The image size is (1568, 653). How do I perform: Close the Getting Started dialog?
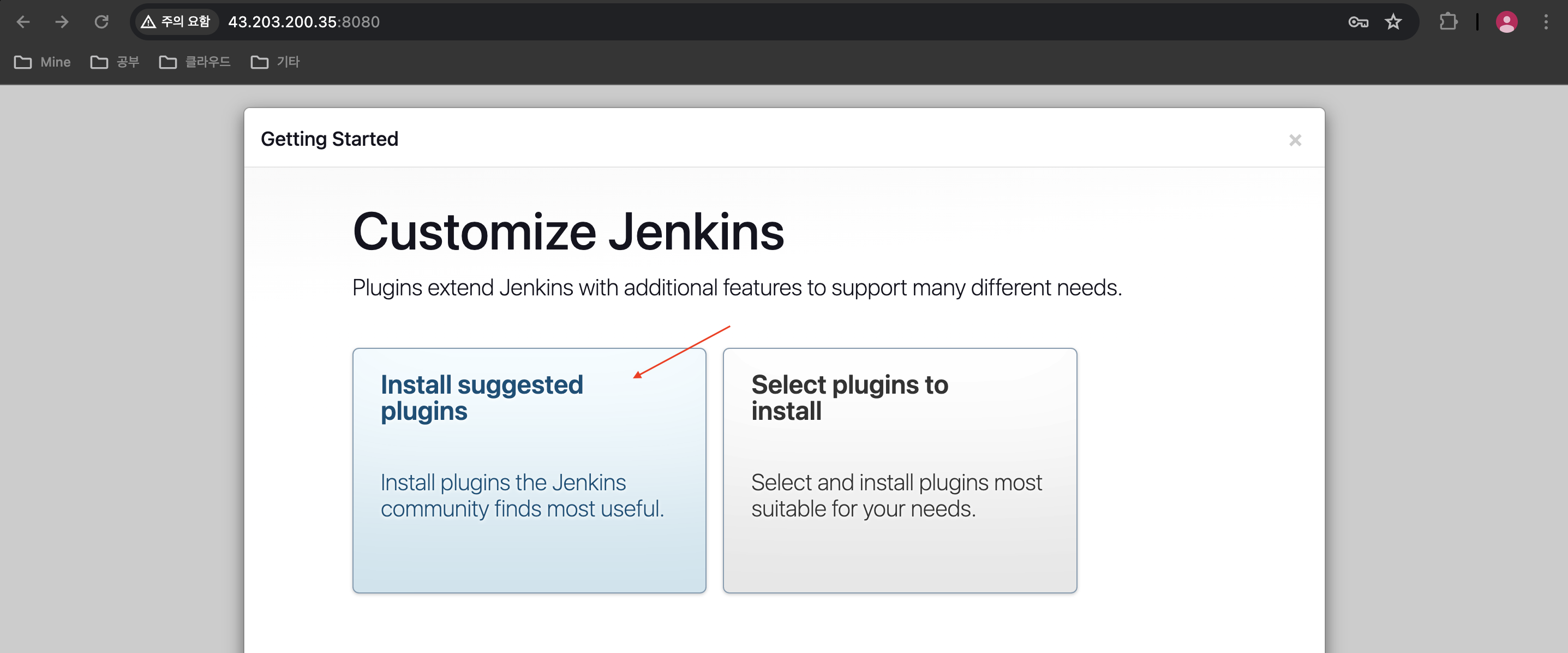click(x=1295, y=140)
